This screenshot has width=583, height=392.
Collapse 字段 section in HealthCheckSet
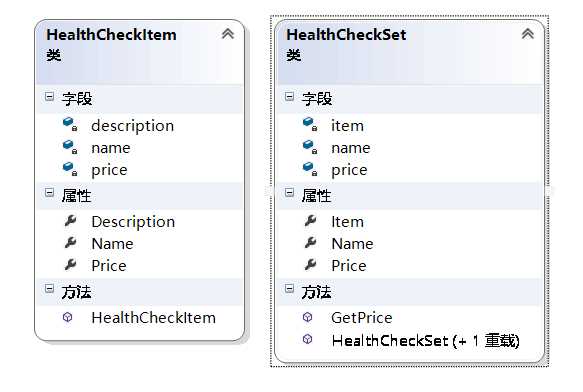click(x=289, y=97)
